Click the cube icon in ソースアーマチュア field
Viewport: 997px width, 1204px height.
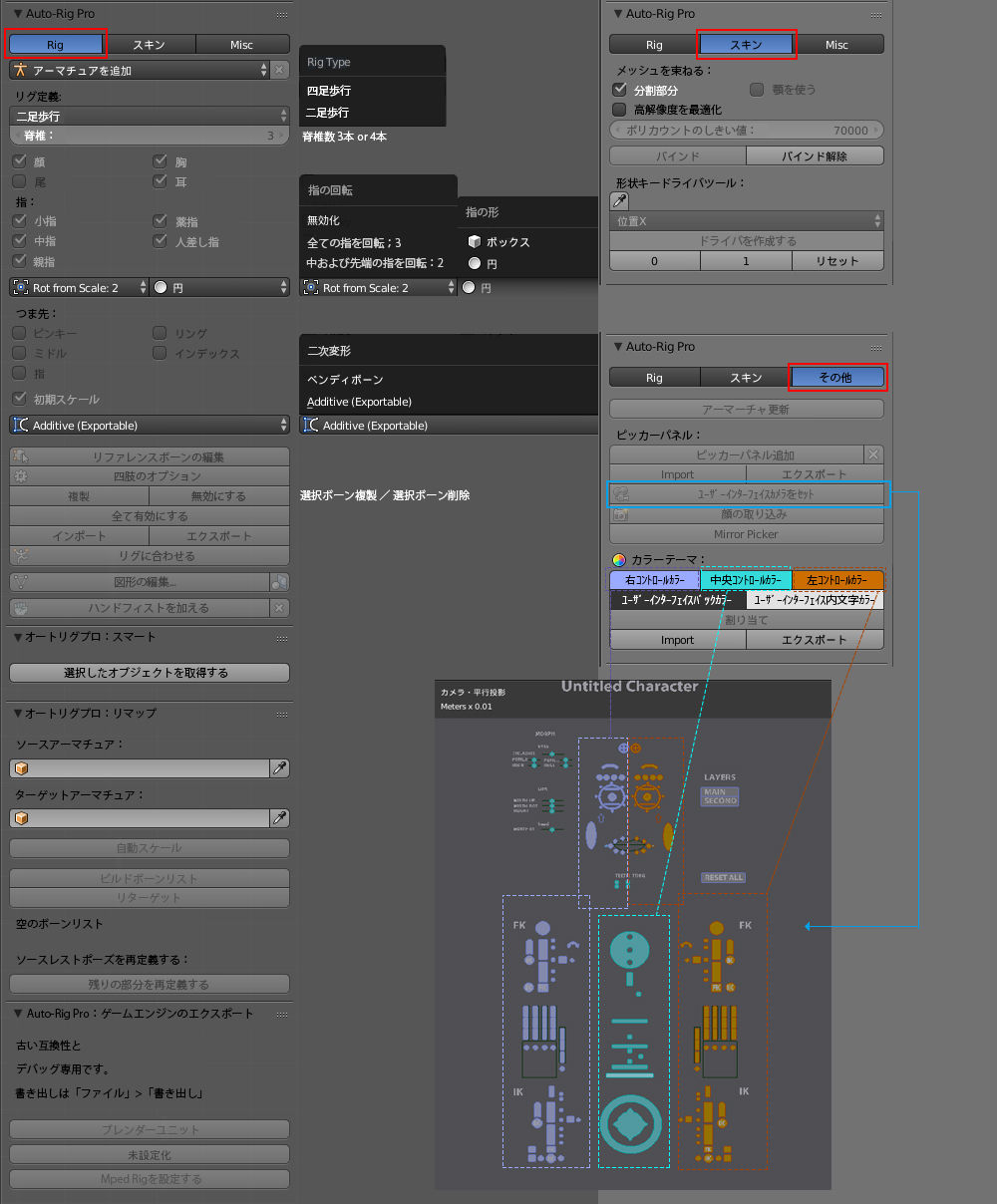[21, 768]
